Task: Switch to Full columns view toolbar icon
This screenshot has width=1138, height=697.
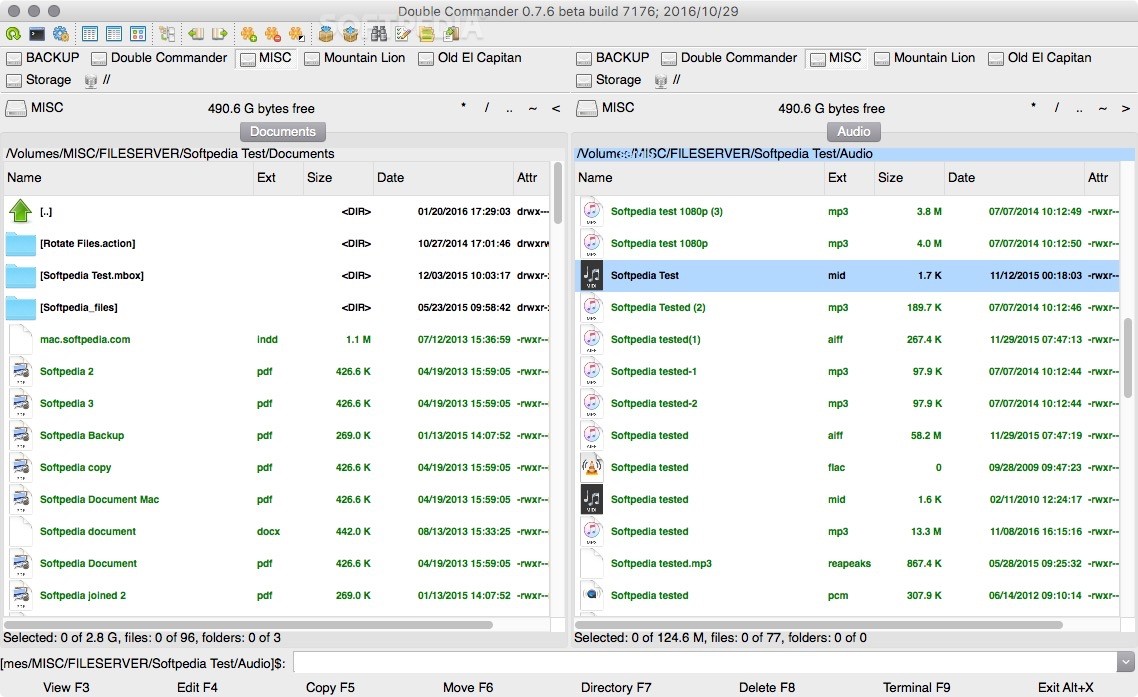Action: [x=114, y=33]
